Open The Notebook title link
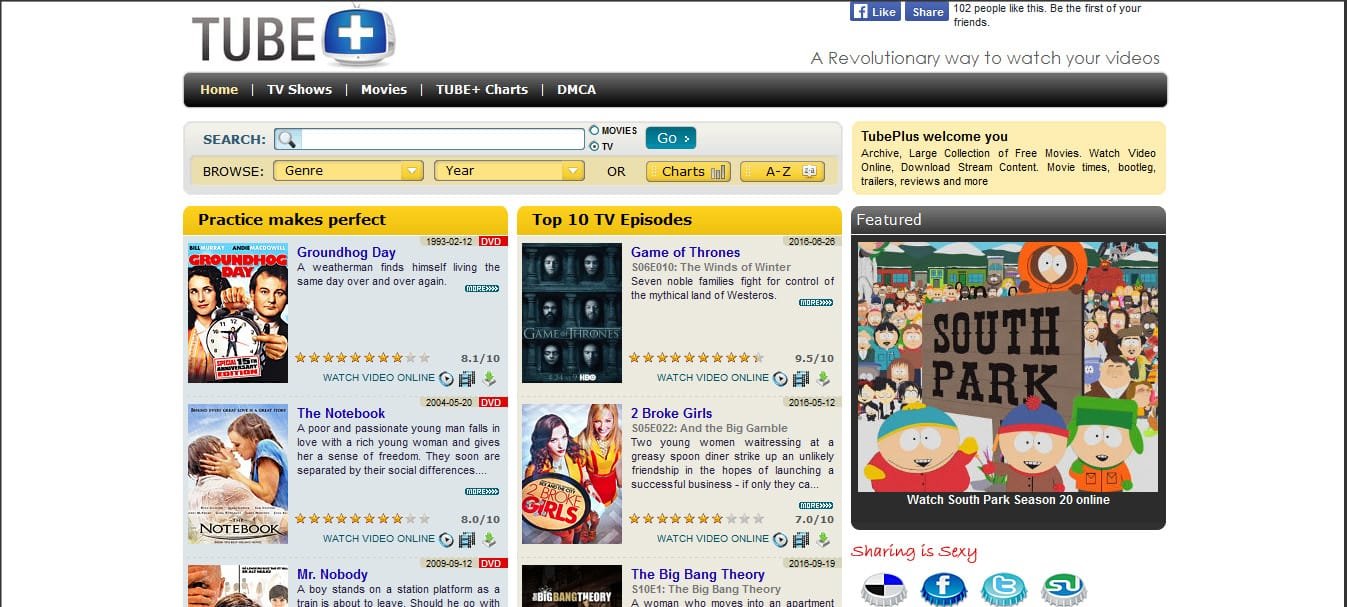The height and width of the screenshot is (607, 1347). 341,413
